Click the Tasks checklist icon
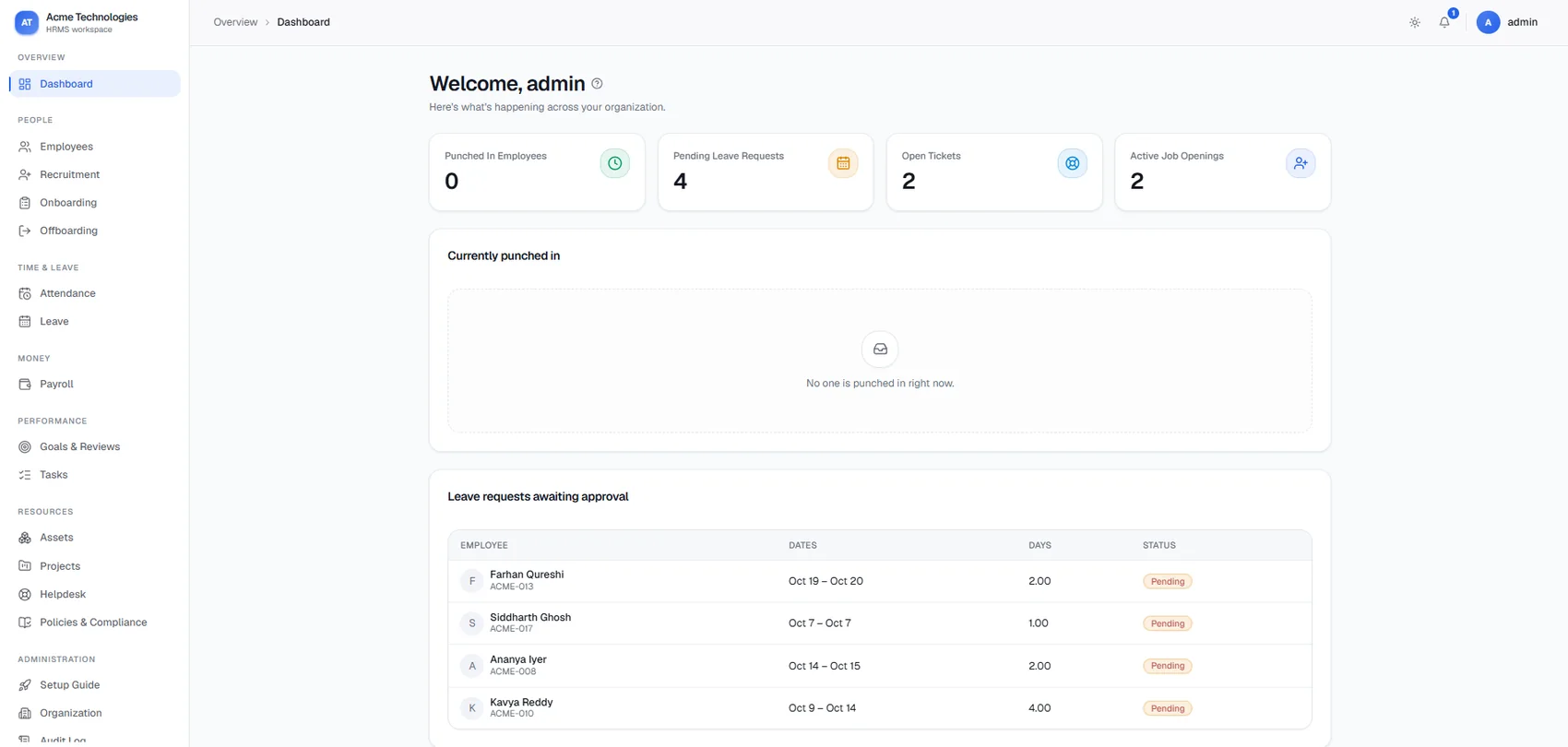The image size is (1568, 747). [25, 475]
